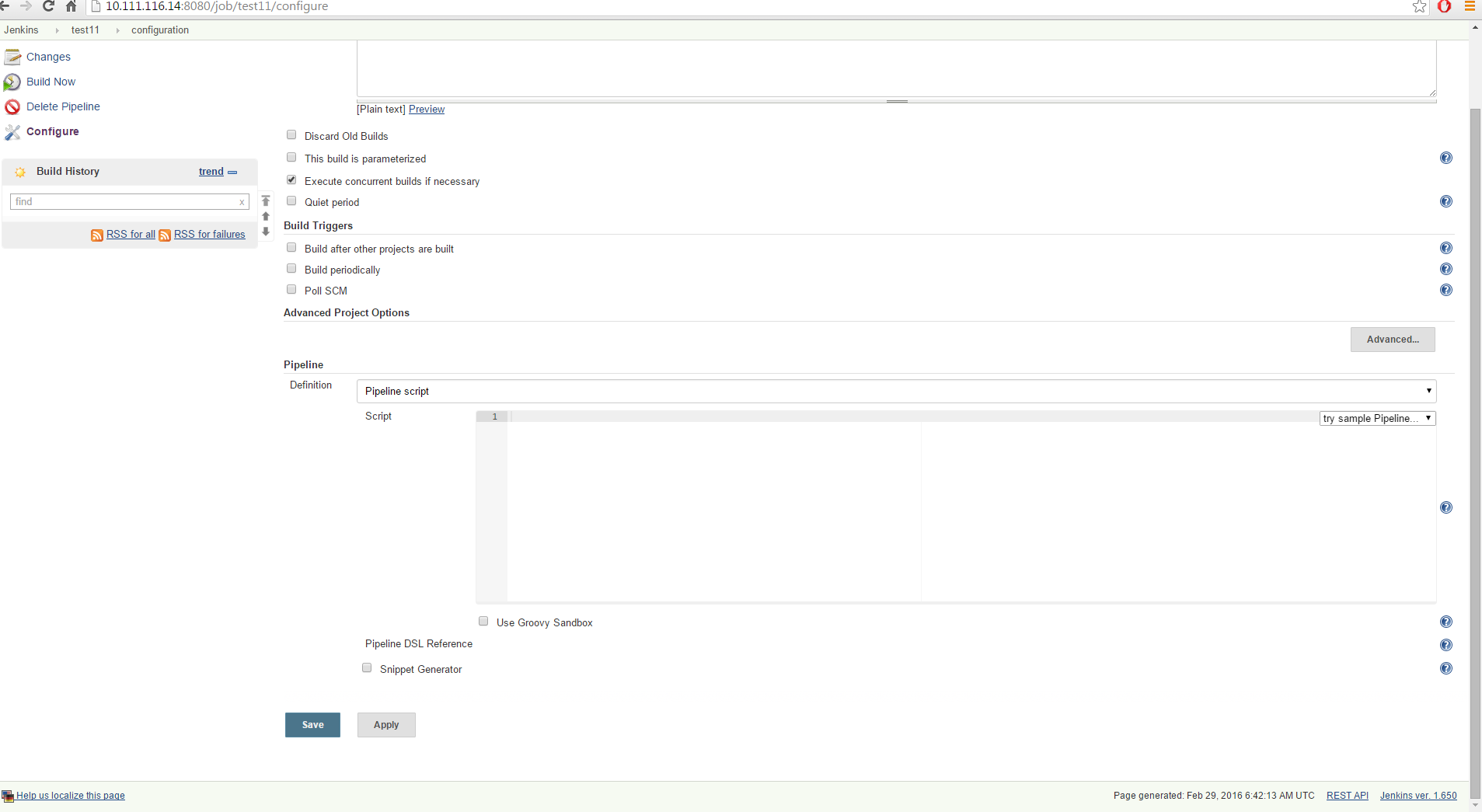The width and height of the screenshot is (1482, 812).
Task: Click RSS feed icon for all builds
Action: tap(97, 235)
